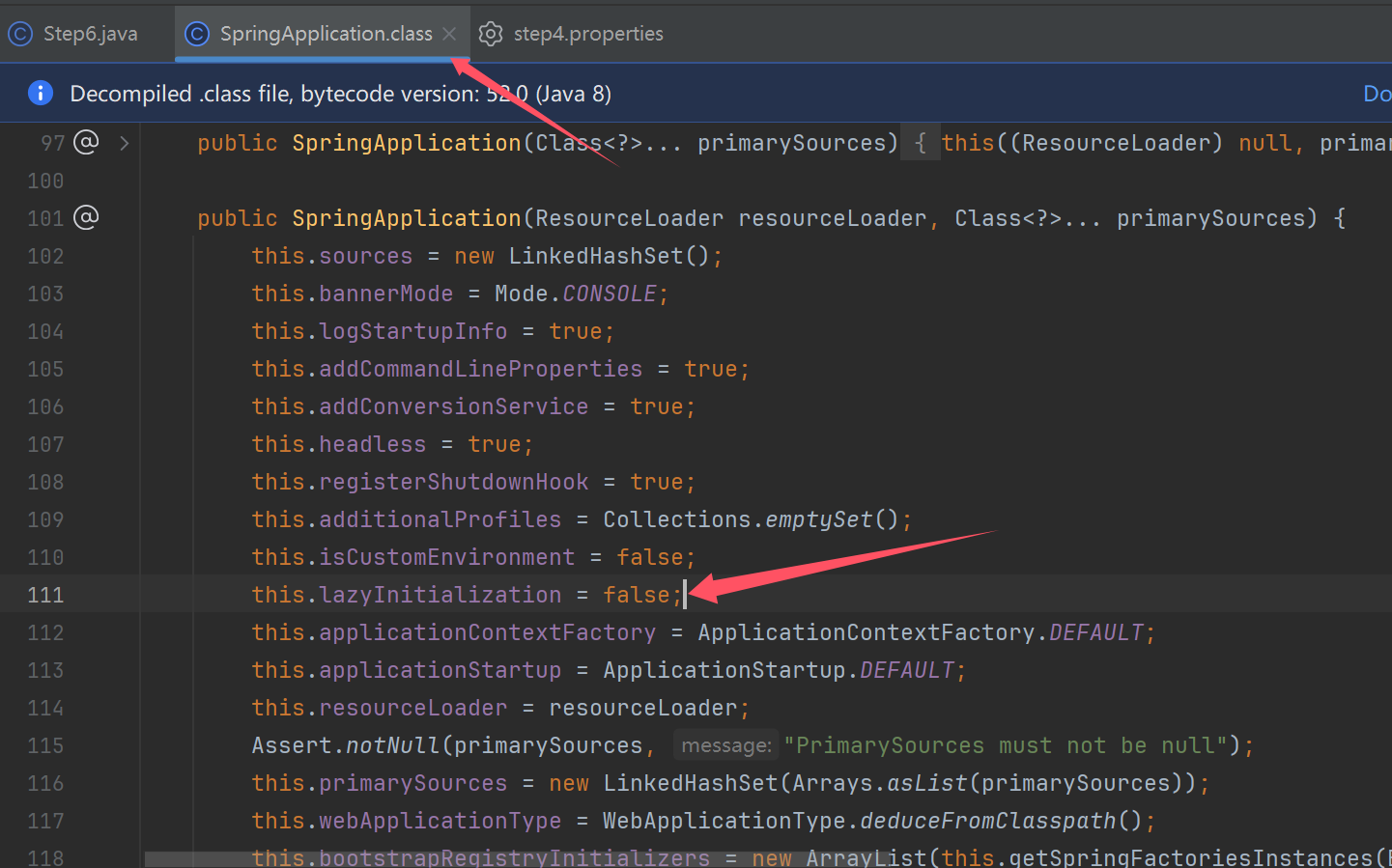Click 'logStartupInfo' field on line 104
The width and height of the screenshot is (1392, 868).
pos(412,331)
